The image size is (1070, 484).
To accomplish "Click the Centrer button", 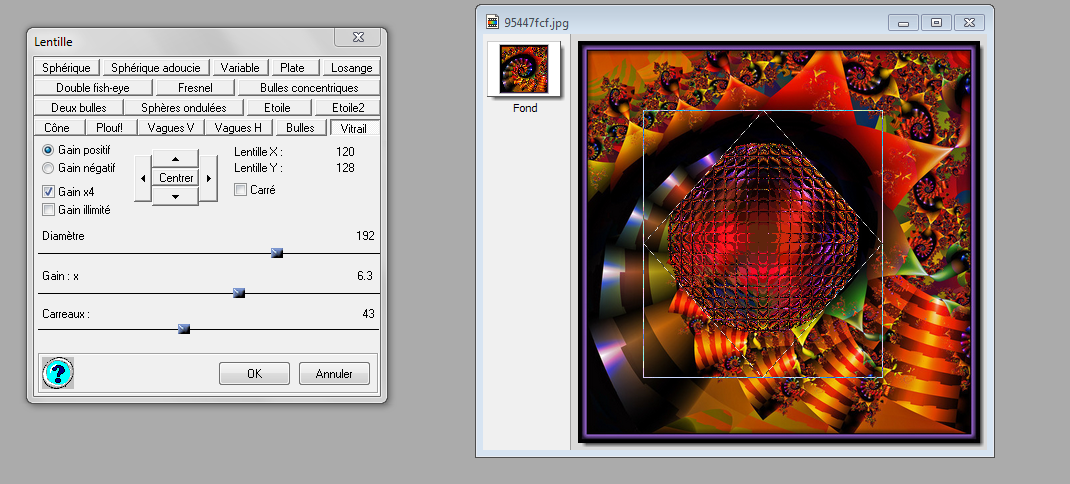I will pos(175,178).
